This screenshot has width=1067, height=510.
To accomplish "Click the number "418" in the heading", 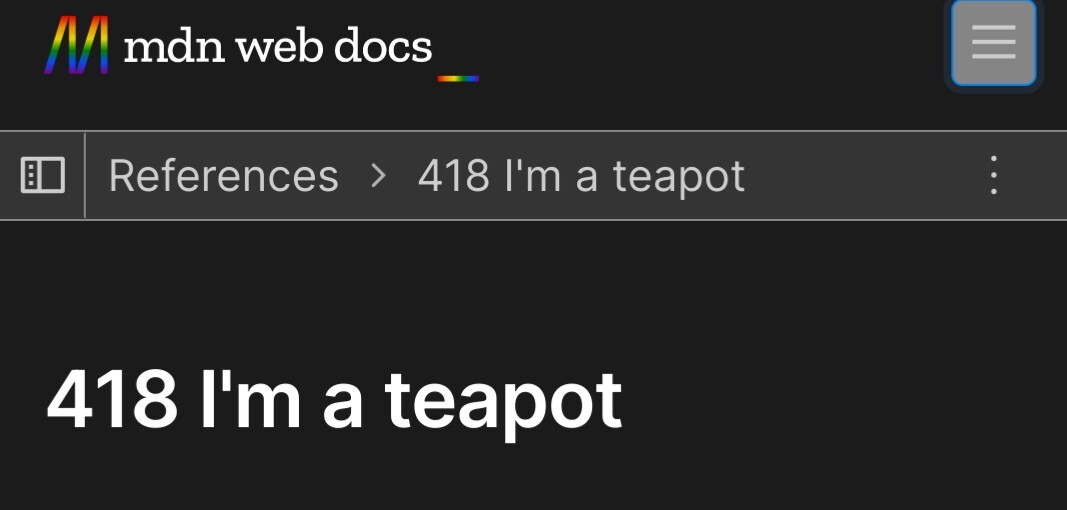I will tap(112, 399).
